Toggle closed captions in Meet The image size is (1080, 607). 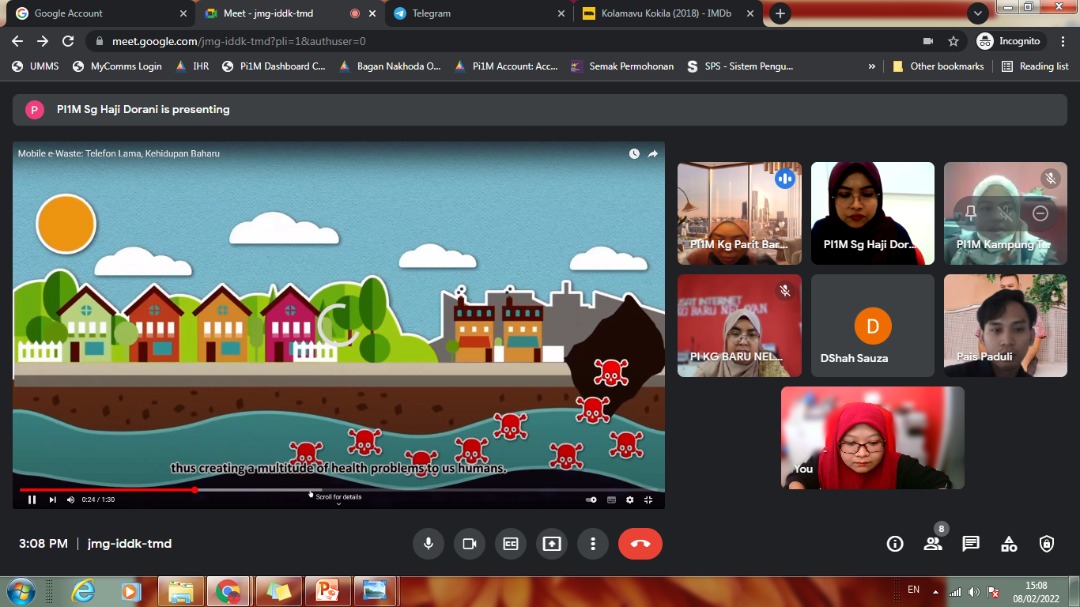click(511, 544)
